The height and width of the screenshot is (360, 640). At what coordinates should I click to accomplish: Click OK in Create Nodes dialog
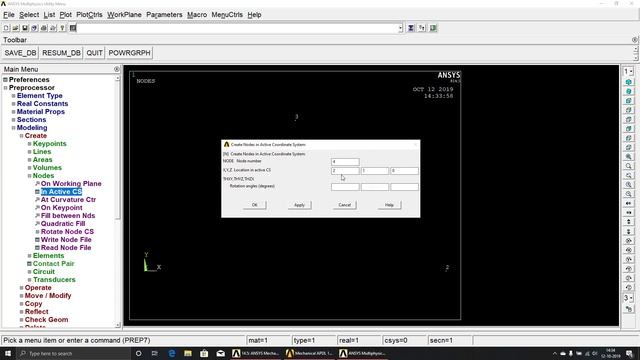[x=255, y=205]
